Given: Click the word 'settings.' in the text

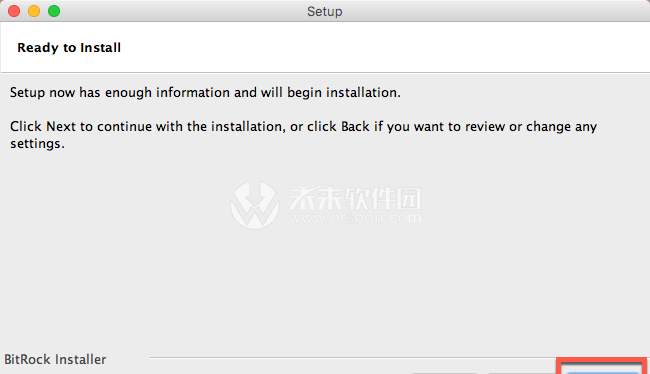Looking at the screenshot, I should point(37,143).
